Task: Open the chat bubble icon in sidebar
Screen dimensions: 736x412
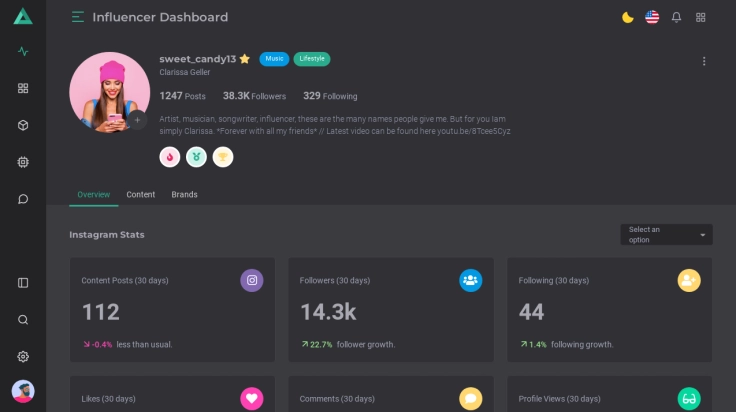Action: 23,199
